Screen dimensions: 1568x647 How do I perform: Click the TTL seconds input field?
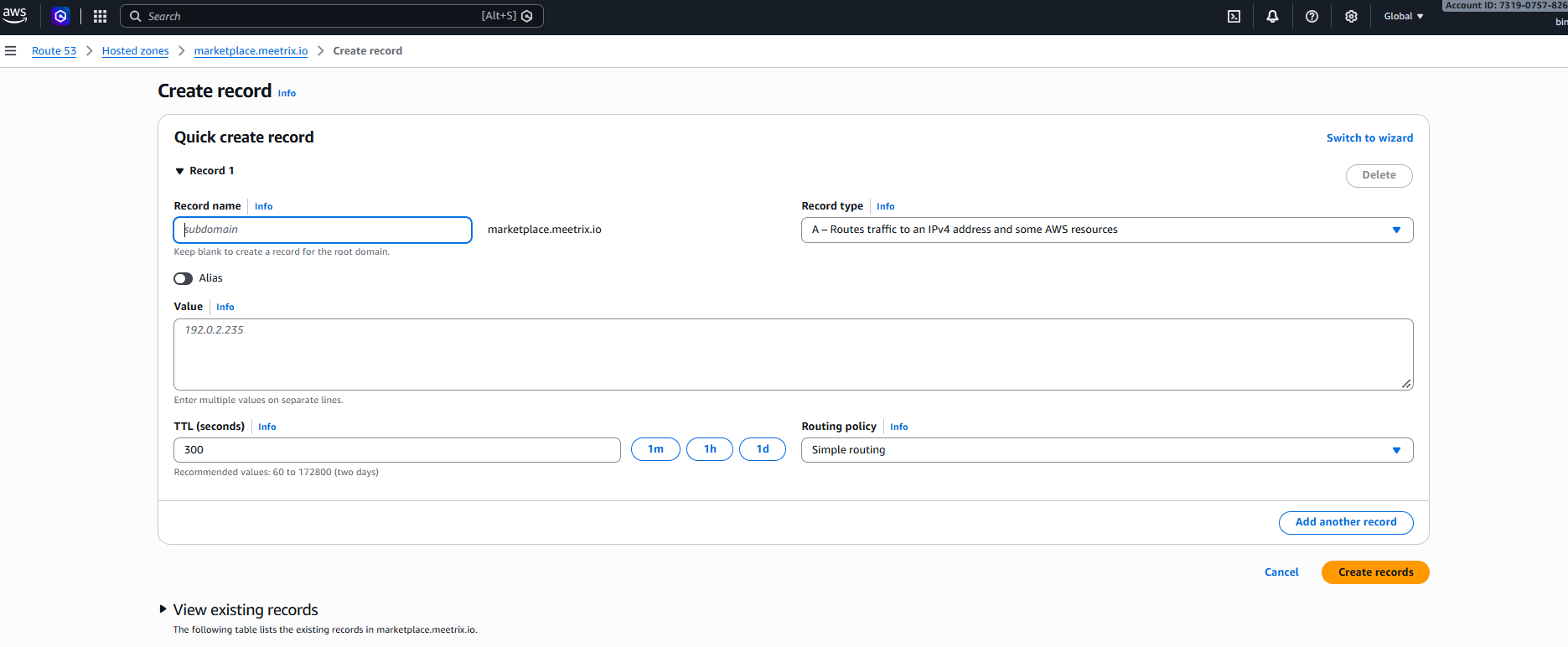(x=397, y=450)
